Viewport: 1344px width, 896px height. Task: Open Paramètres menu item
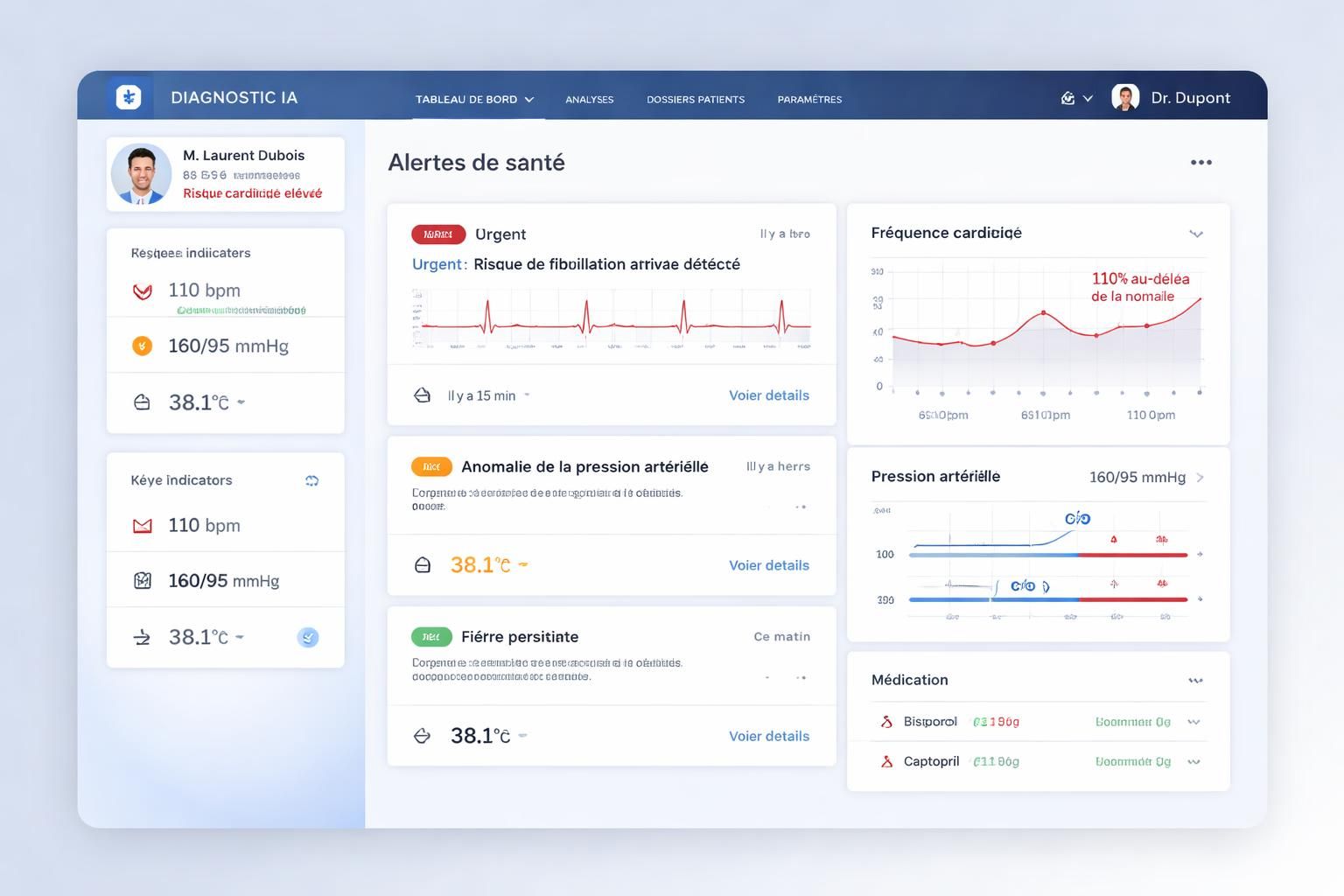pyautogui.click(x=809, y=99)
